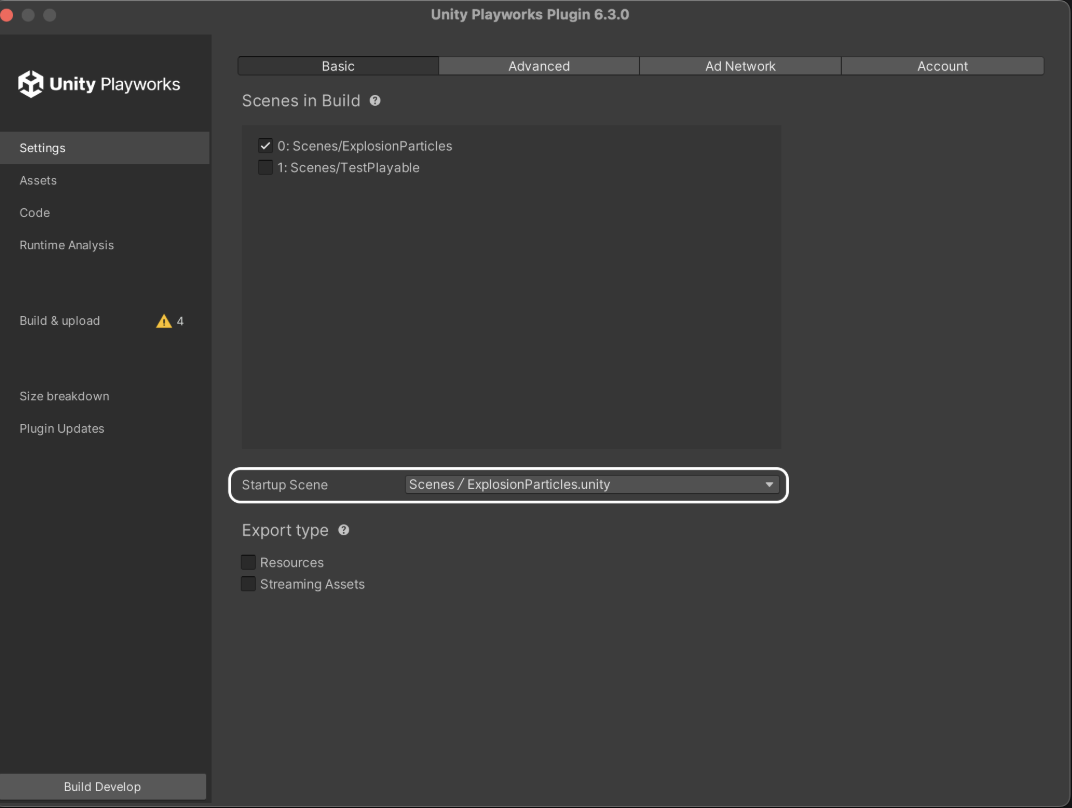Click the help icon beside Scenes in Build

(x=375, y=100)
